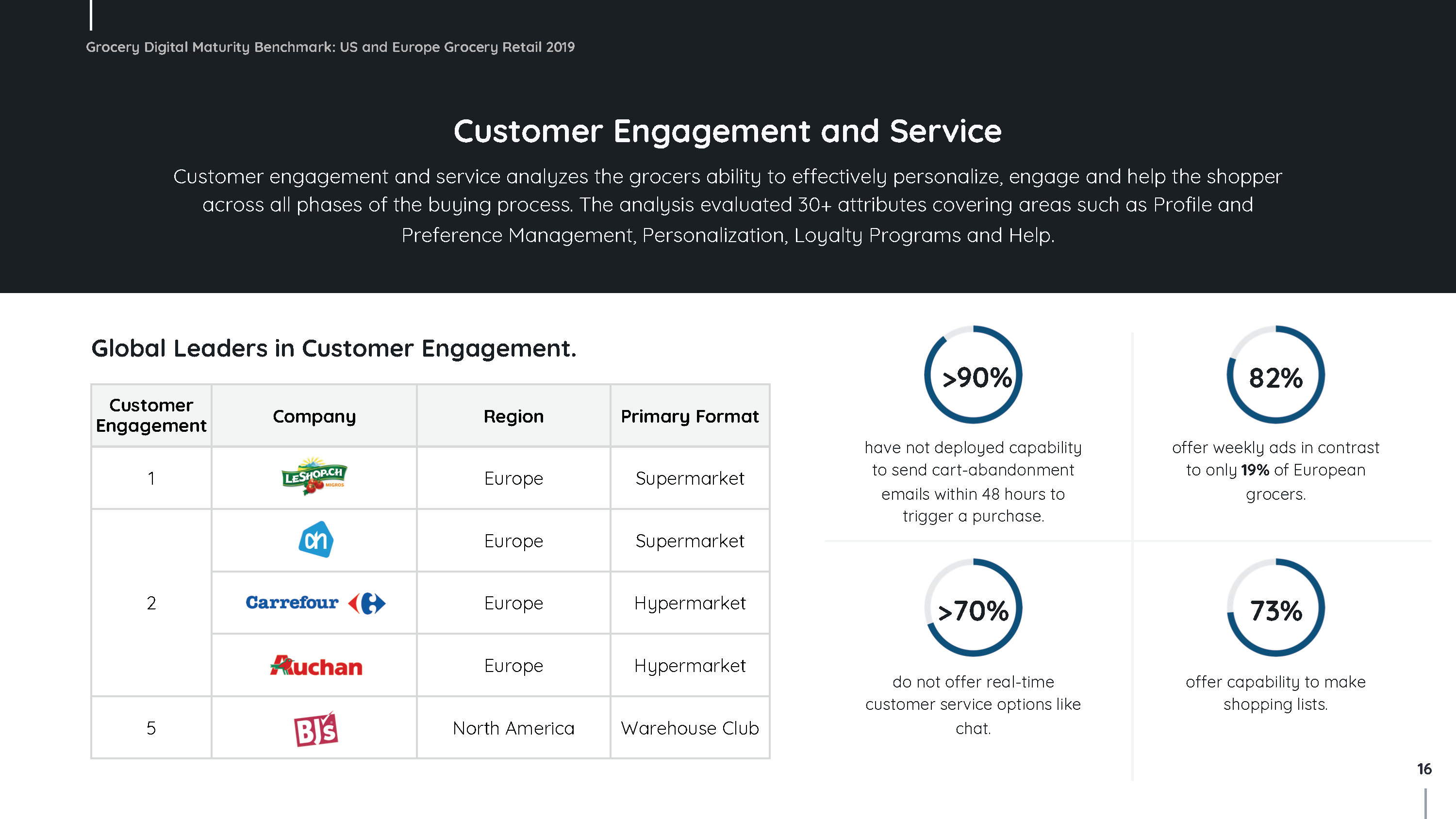Click the Albert Heijn blue logo
Screen dimensions: 1456x819
click(315, 539)
